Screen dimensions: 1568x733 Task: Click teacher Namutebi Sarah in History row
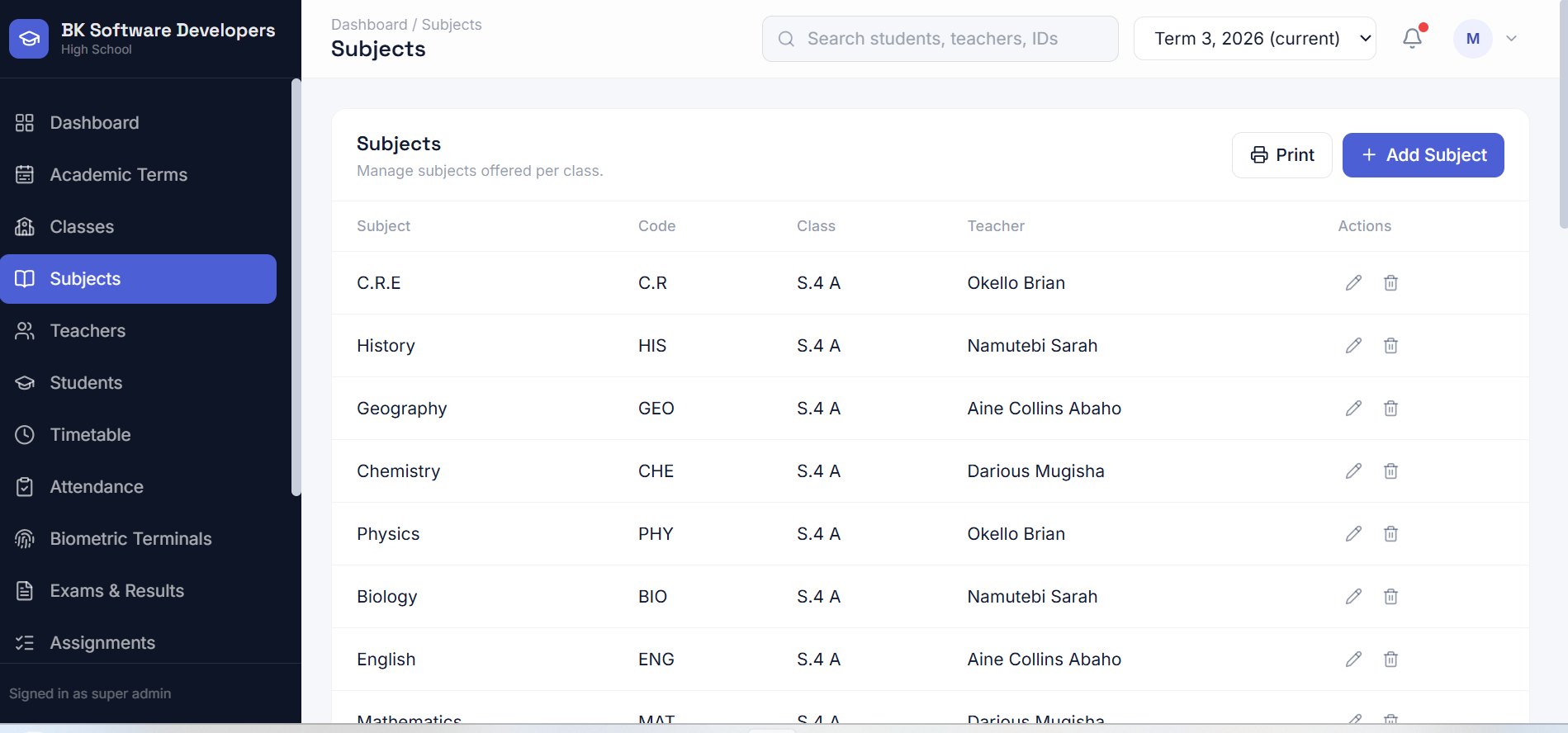pos(1032,346)
